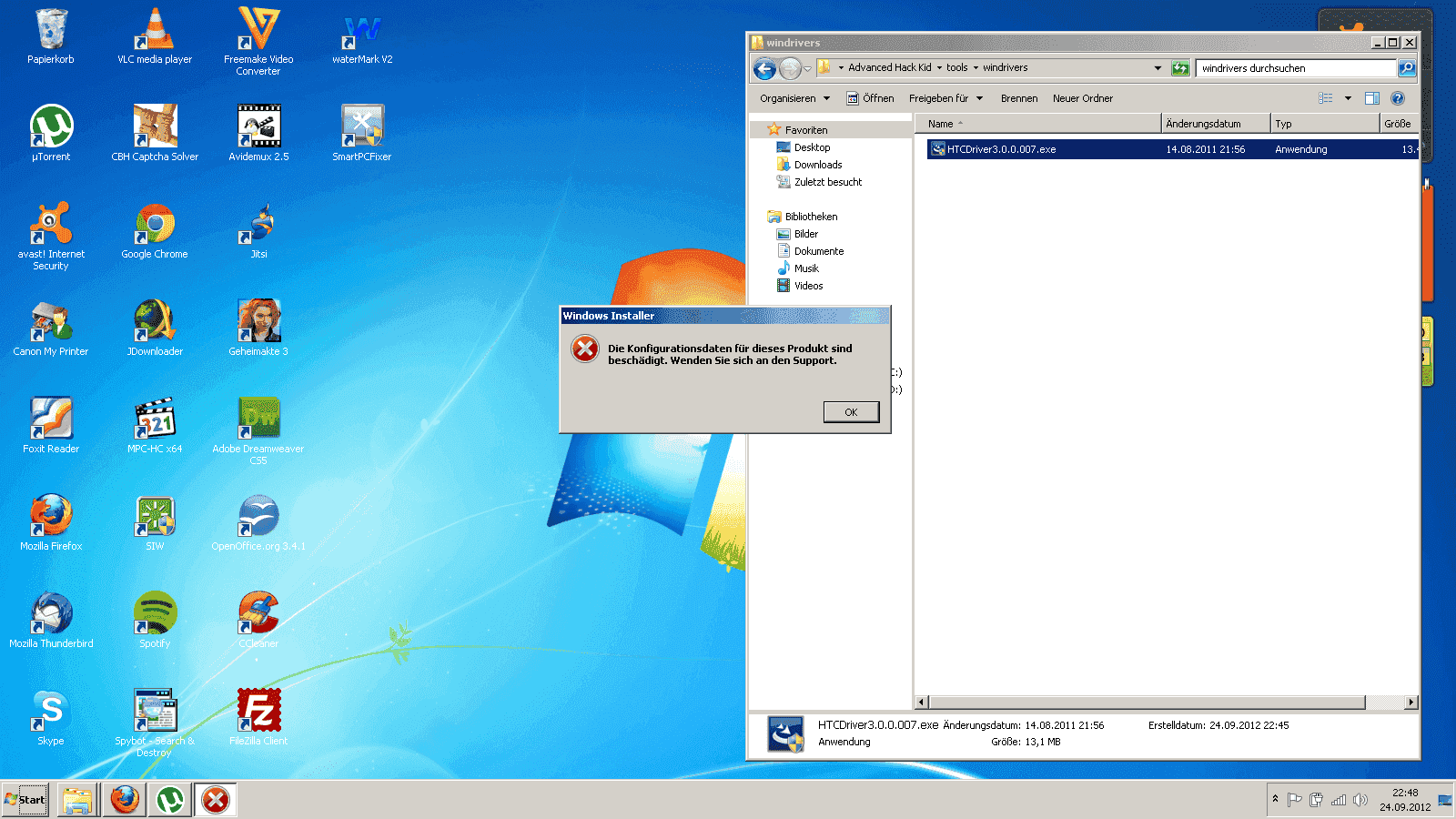The width and height of the screenshot is (1456, 819).
Task: Open Freemake Video Converter shortcut
Action: [x=258, y=41]
